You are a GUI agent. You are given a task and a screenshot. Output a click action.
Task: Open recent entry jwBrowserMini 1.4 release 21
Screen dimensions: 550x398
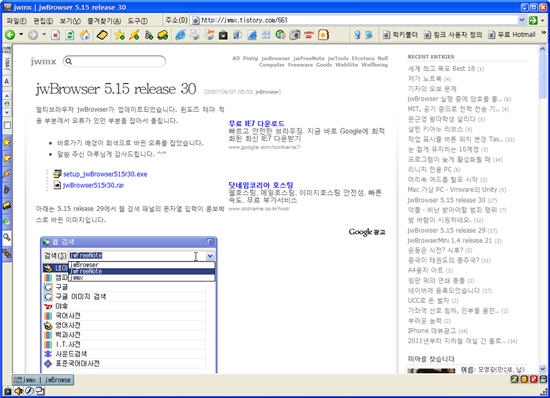(450, 240)
